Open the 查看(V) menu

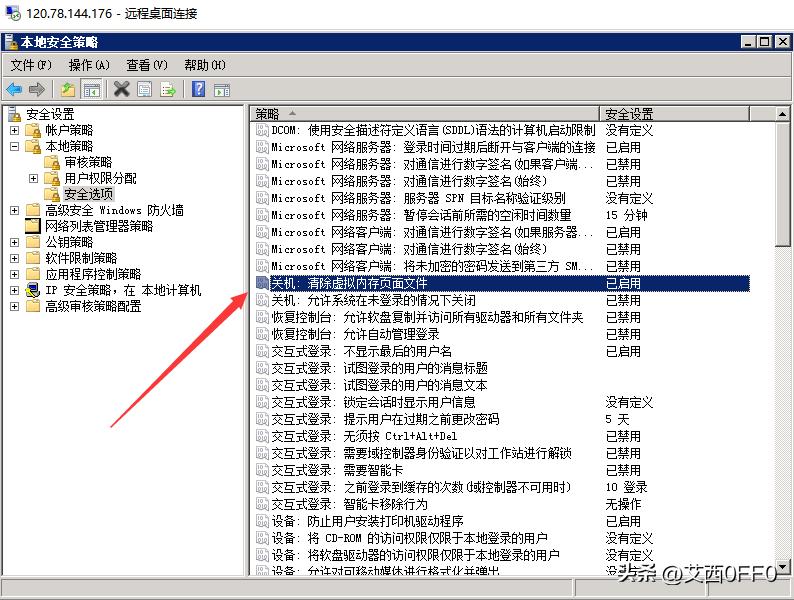click(x=147, y=65)
